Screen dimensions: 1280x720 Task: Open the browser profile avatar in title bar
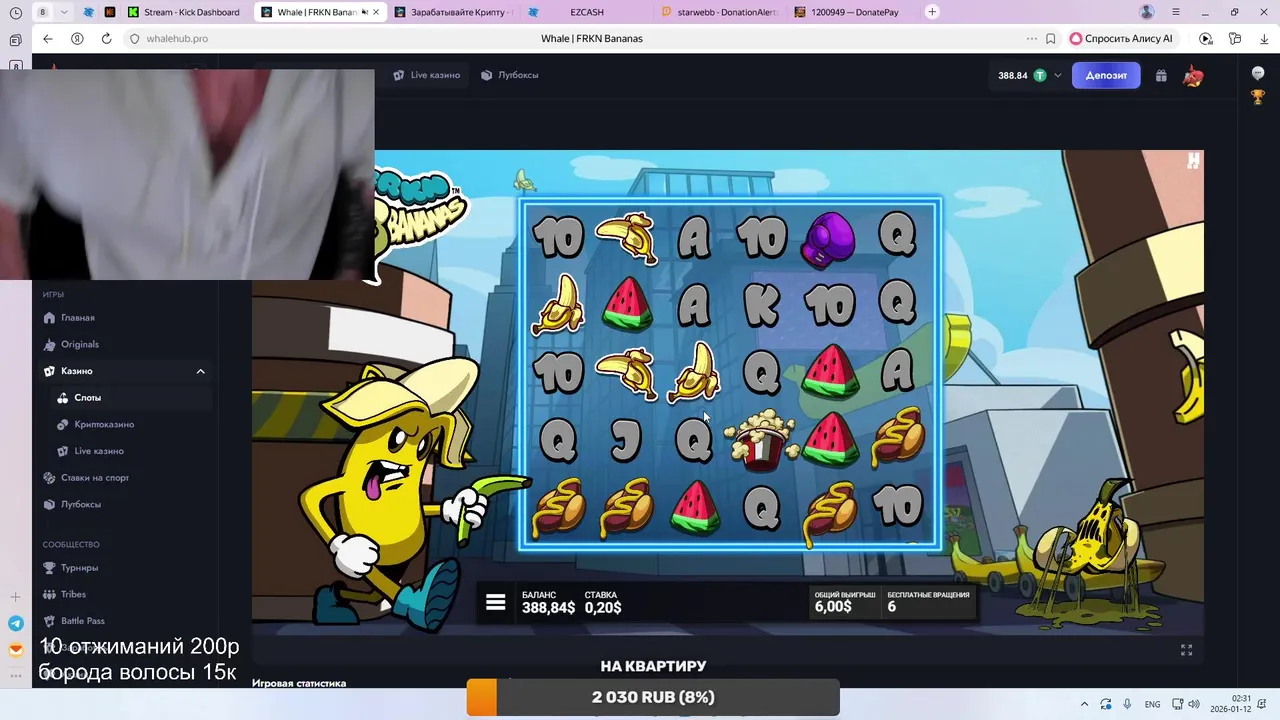1147,12
